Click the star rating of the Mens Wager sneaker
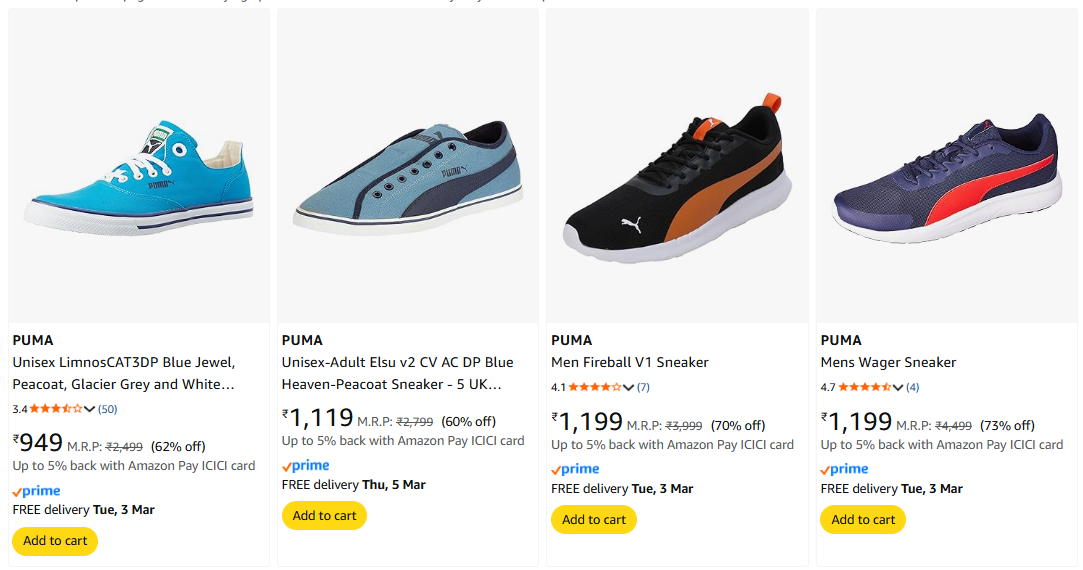The height and width of the screenshot is (570, 1083). tap(864, 387)
